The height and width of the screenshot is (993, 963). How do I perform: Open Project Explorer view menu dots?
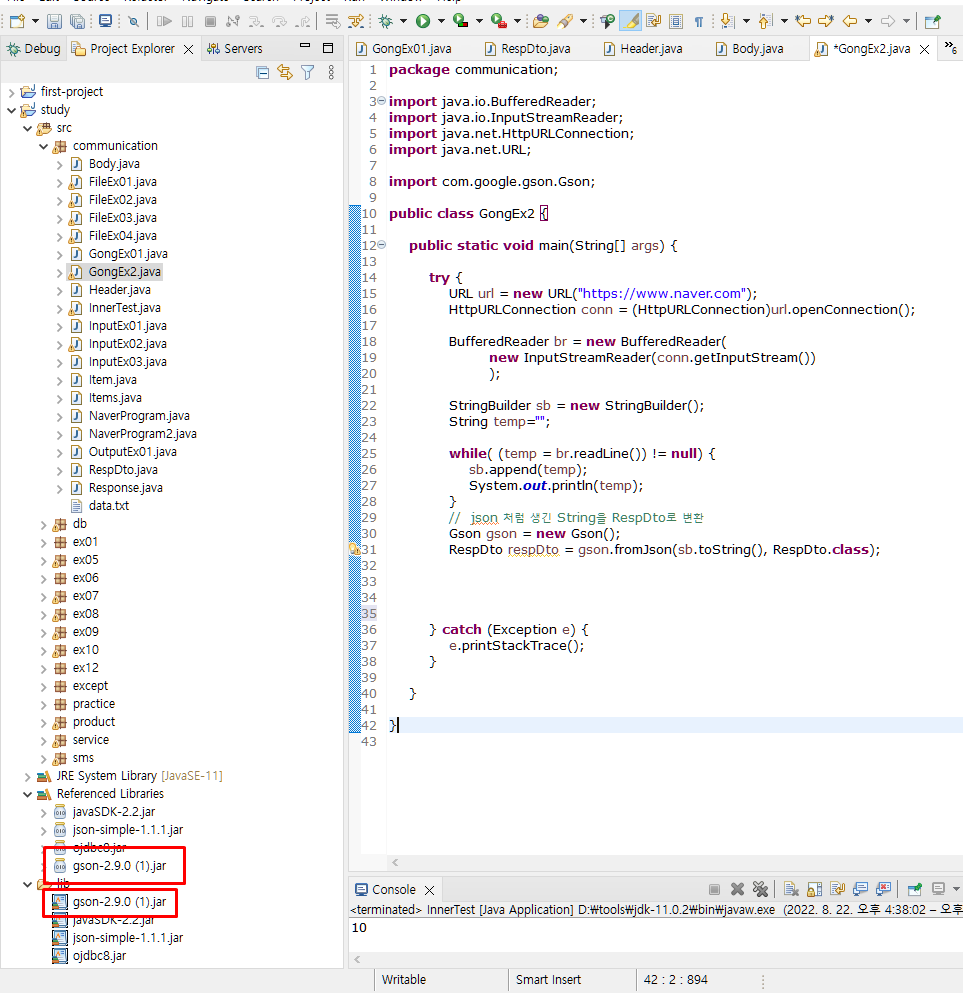pos(331,73)
